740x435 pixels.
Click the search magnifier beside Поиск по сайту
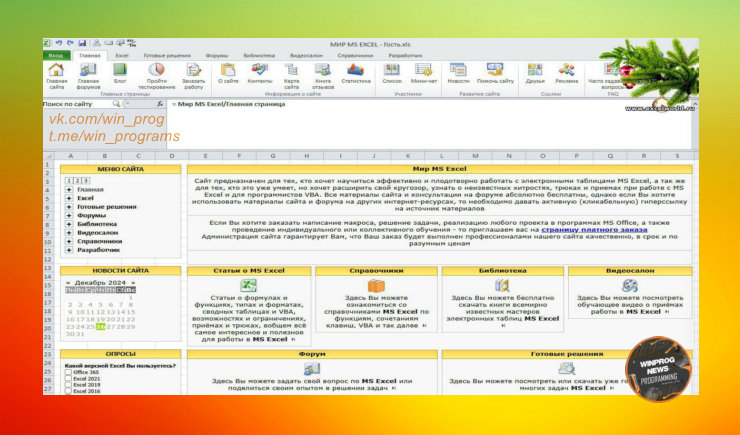click(116, 103)
